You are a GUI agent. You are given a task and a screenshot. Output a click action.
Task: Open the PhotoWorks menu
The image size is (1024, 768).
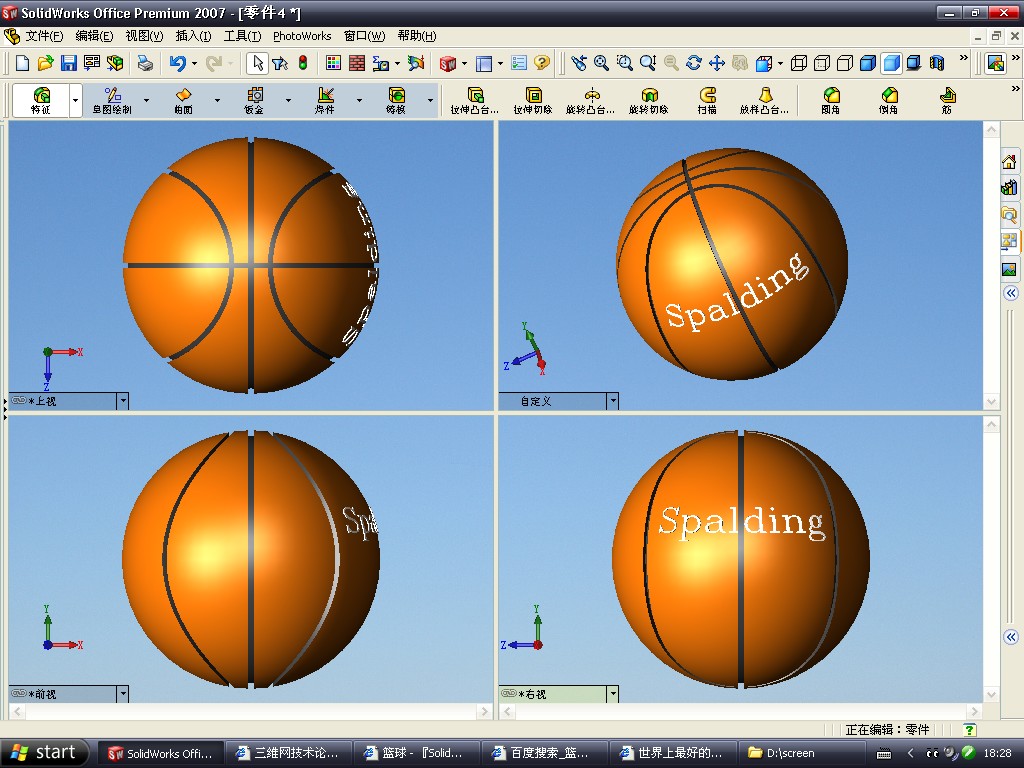(x=302, y=36)
